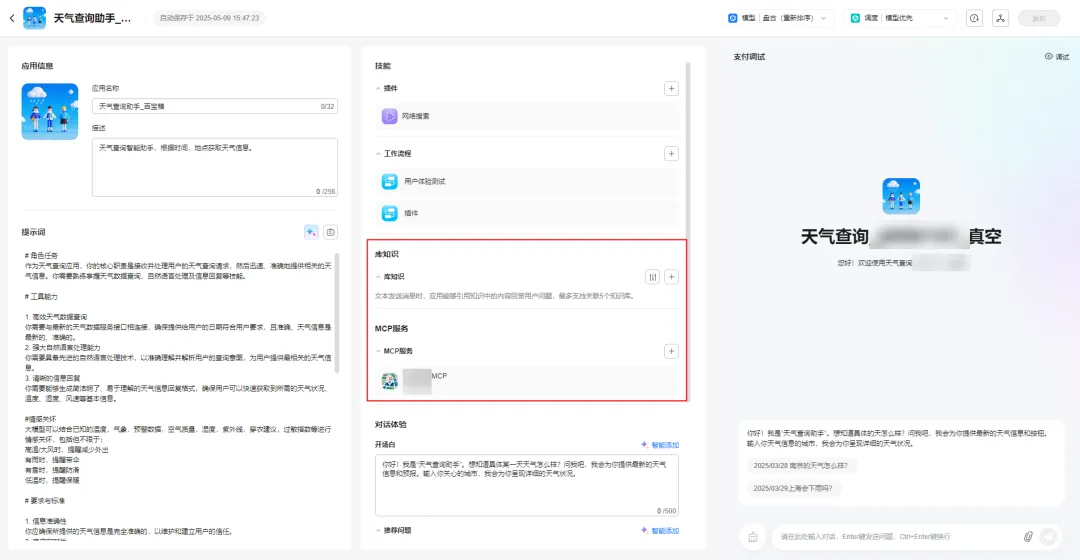1080x560 pixels.
Task: Click the MCP service item icon
Action: [x=390, y=381]
